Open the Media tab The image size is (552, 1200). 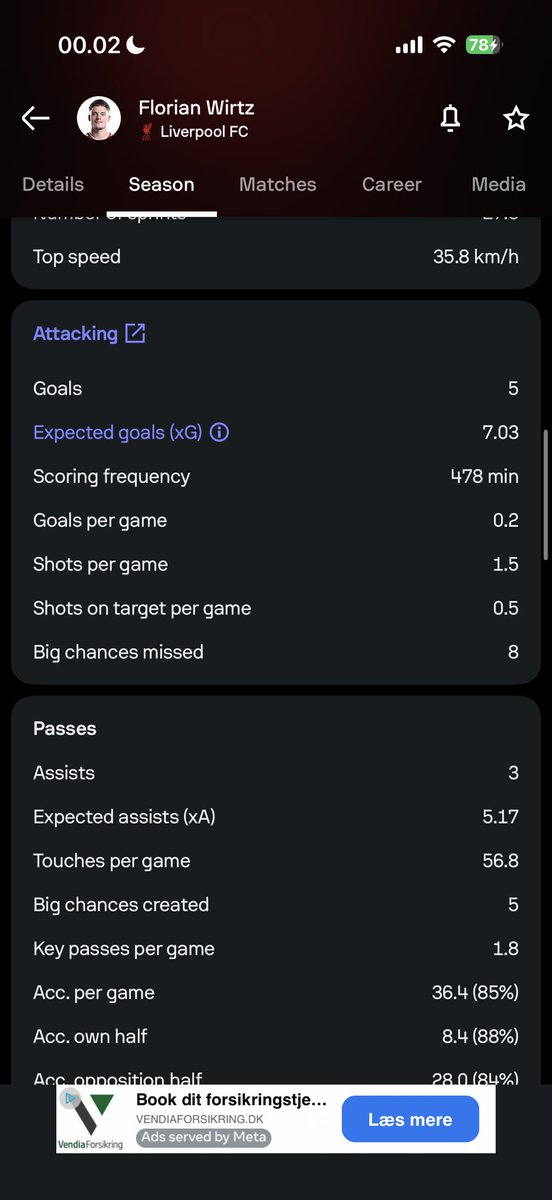coord(498,184)
